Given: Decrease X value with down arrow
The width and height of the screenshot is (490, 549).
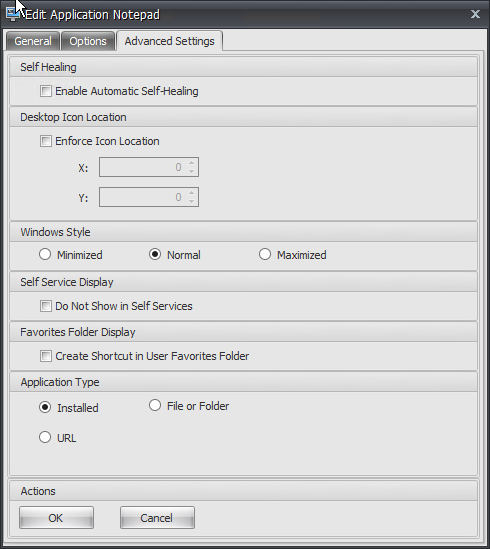Looking at the screenshot, I should coord(191,171).
